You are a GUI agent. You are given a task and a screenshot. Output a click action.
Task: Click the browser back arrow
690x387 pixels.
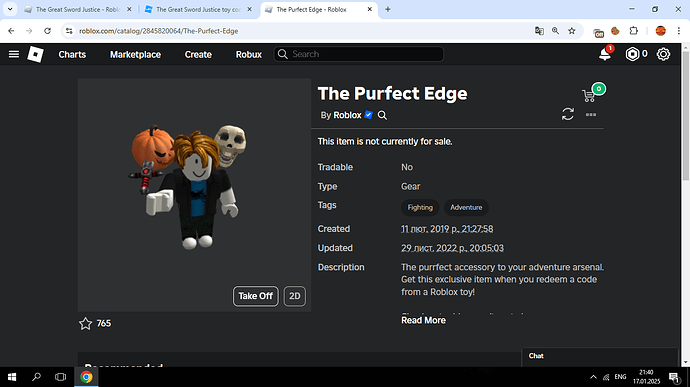pos(11,31)
